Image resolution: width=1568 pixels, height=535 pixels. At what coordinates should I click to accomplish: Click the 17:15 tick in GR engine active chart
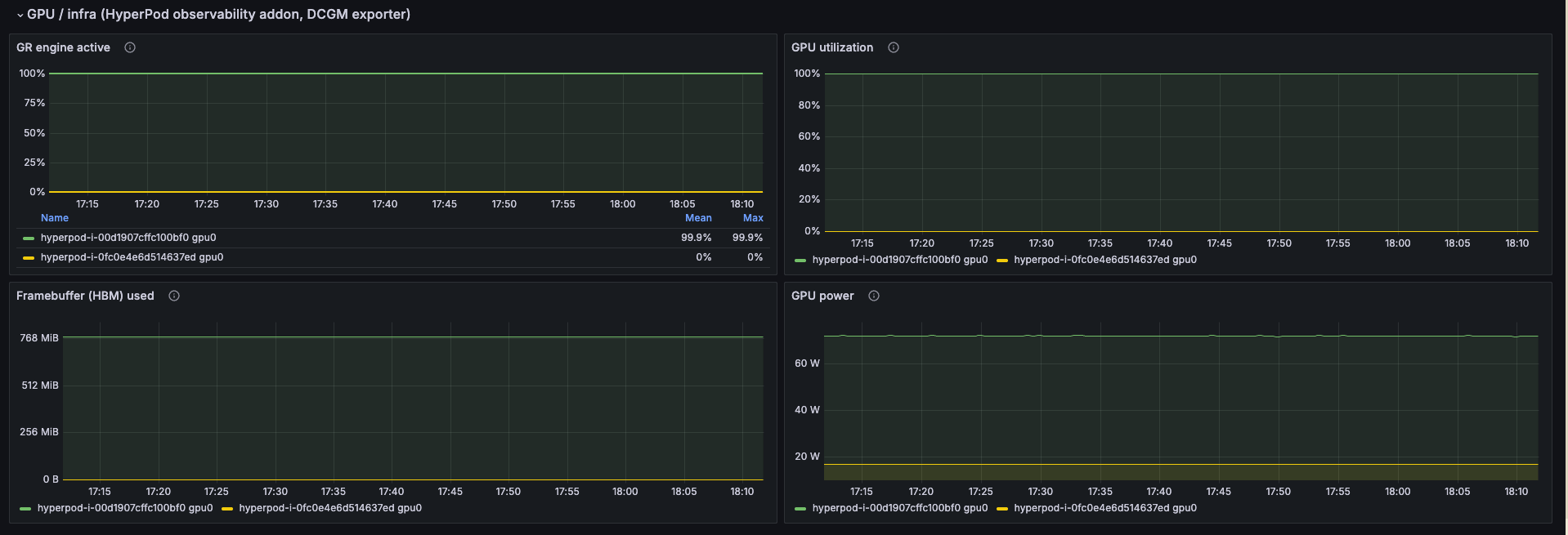(87, 204)
